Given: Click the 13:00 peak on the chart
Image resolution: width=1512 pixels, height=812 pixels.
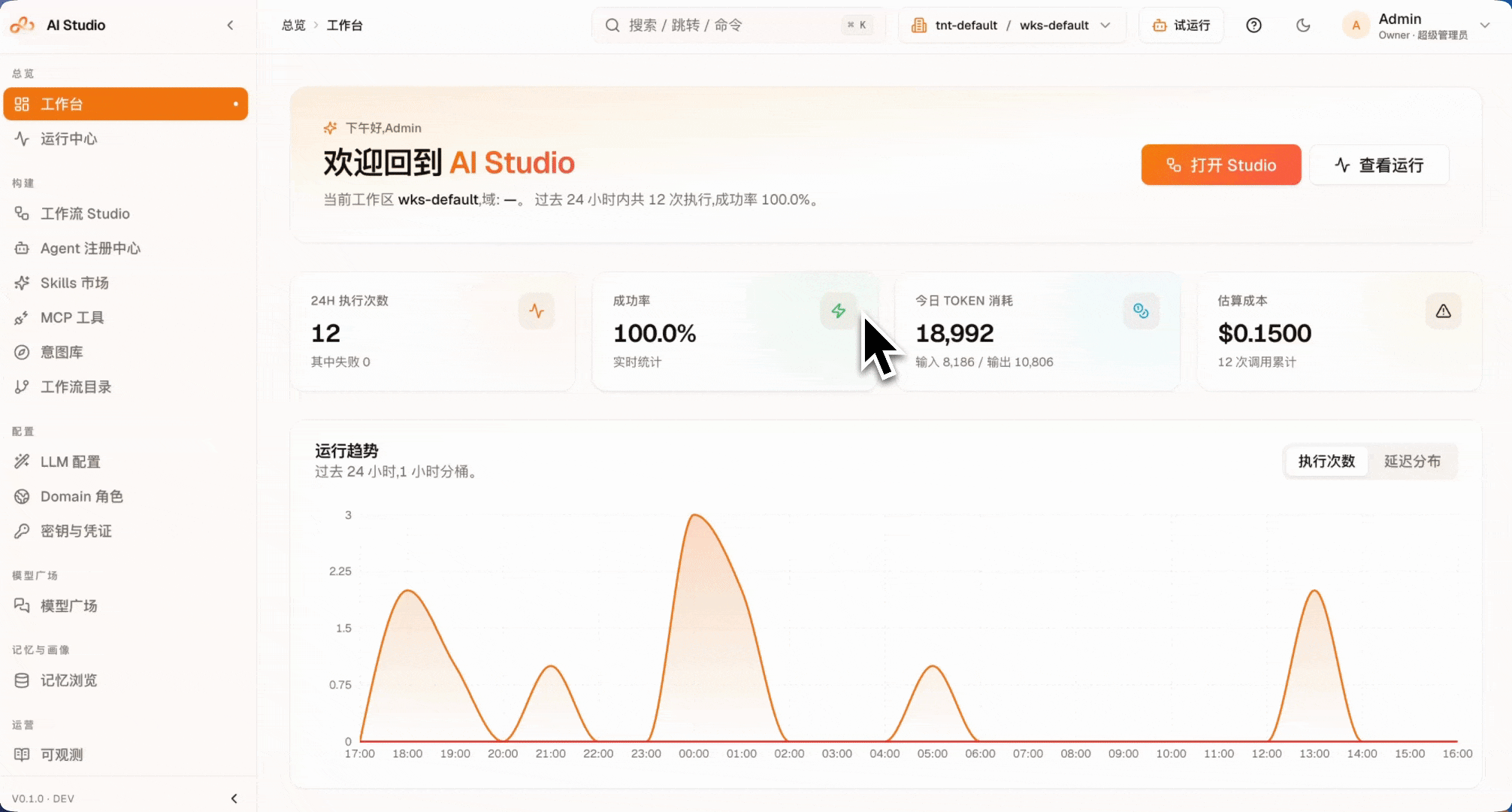Looking at the screenshot, I should 1314,592.
